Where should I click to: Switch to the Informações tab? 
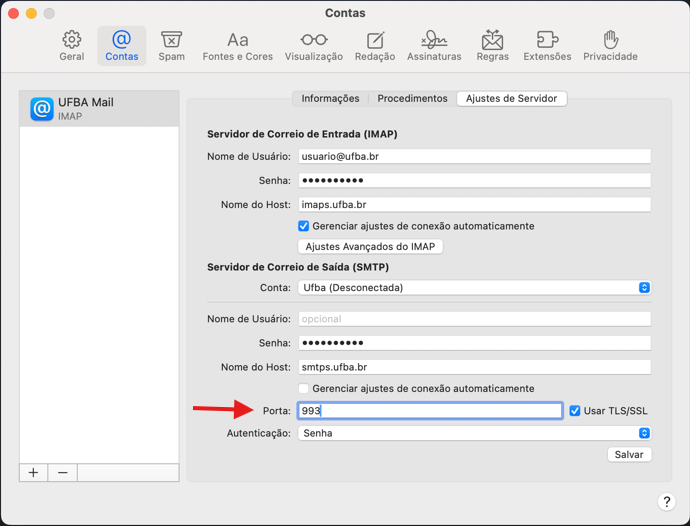pos(330,99)
